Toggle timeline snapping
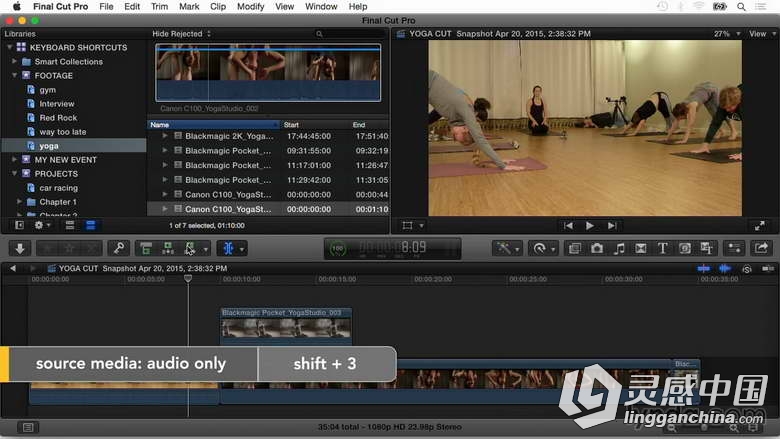The height and width of the screenshot is (439, 780). (x=768, y=268)
